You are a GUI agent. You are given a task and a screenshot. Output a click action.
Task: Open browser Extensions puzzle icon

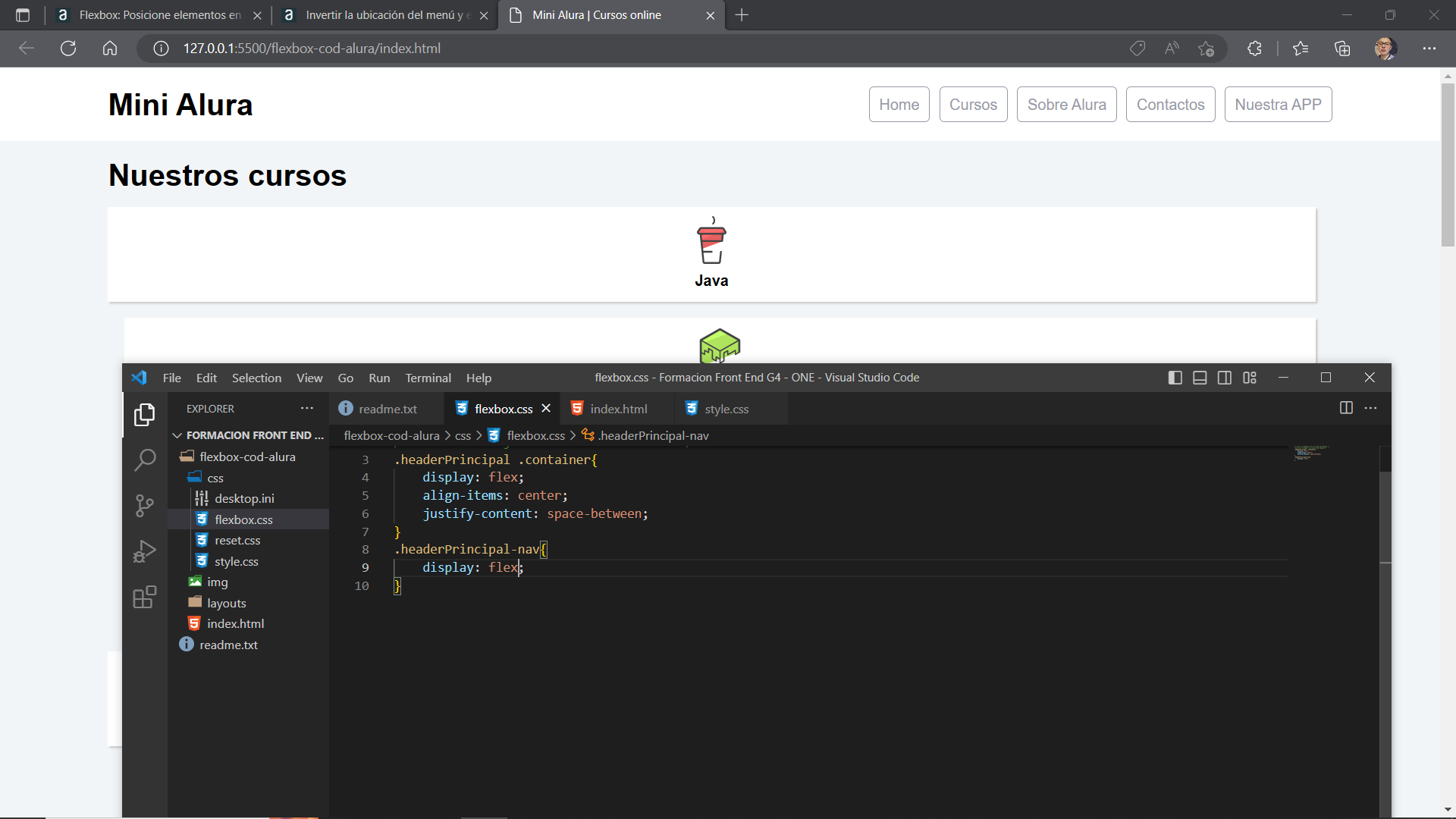point(1255,49)
